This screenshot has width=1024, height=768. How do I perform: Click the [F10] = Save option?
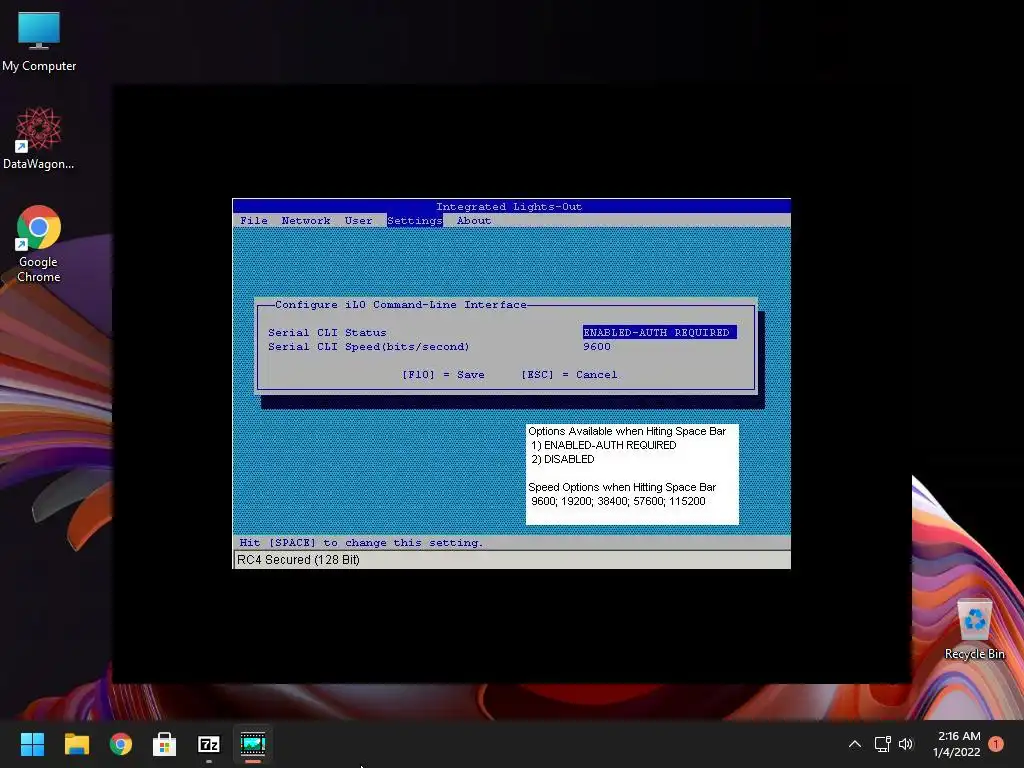click(443, 375)
